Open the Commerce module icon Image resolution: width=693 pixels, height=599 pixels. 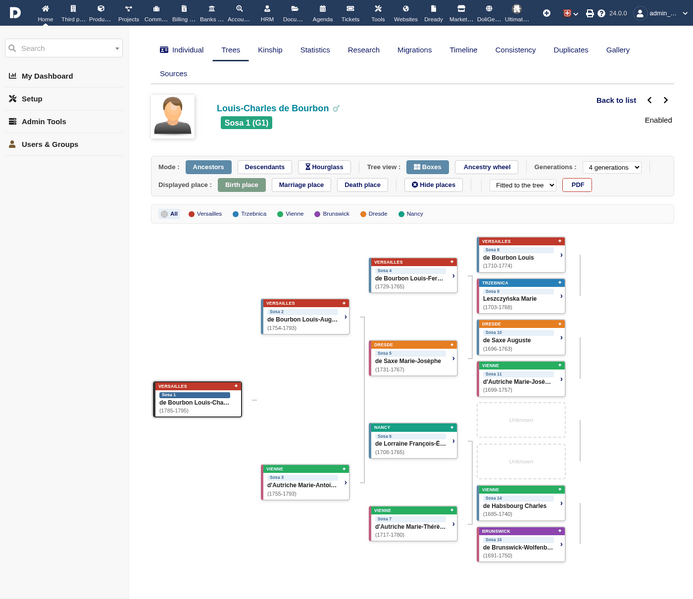tap(156, 8)
